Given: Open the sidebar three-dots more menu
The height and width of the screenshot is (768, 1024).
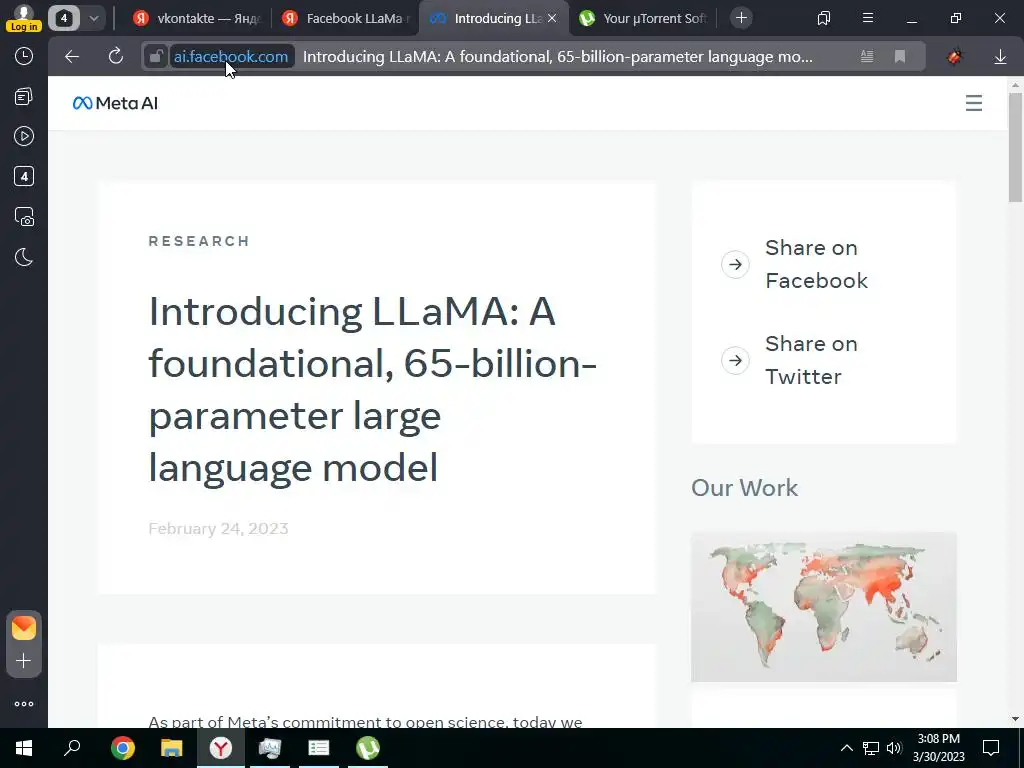Looking at the screenshot, I should click(24, 704).
